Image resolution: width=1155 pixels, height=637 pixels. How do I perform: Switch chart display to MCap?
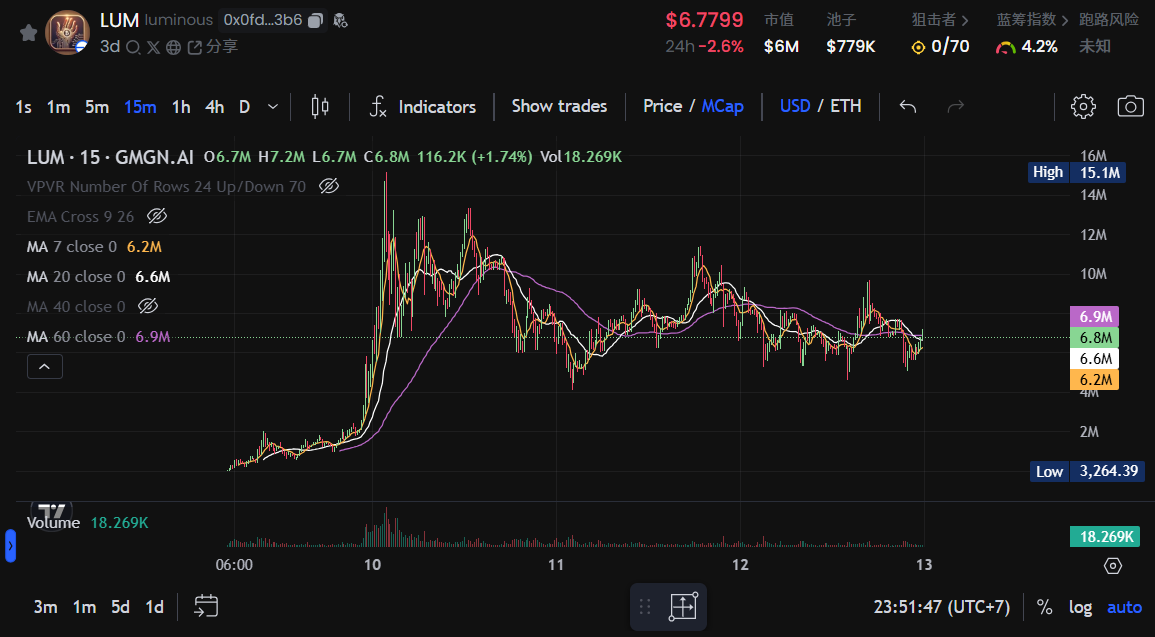point(723,106)
